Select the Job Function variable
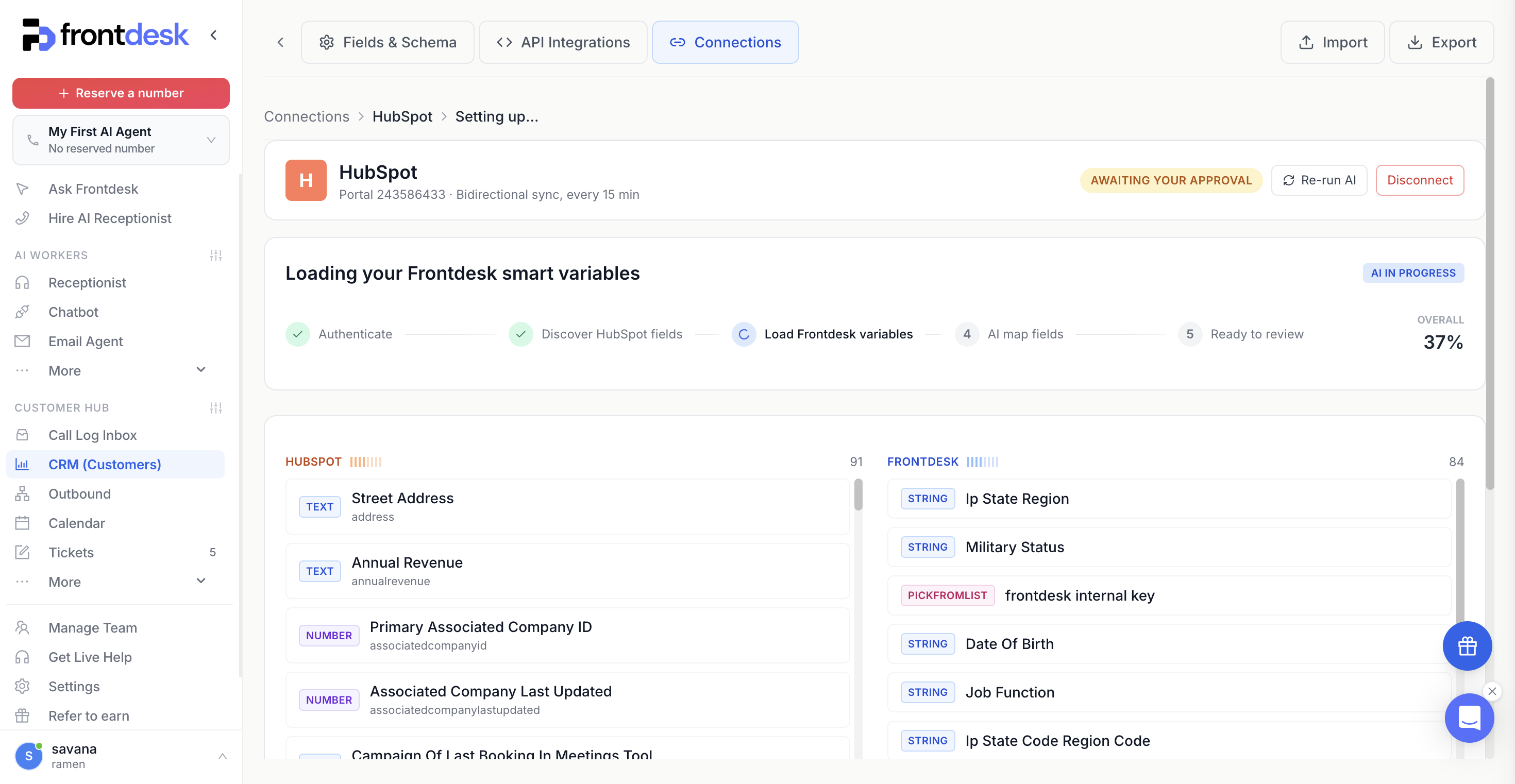Image resolution: width=1515 pixels, height=784 pixels. click(x=1170, y=692)
